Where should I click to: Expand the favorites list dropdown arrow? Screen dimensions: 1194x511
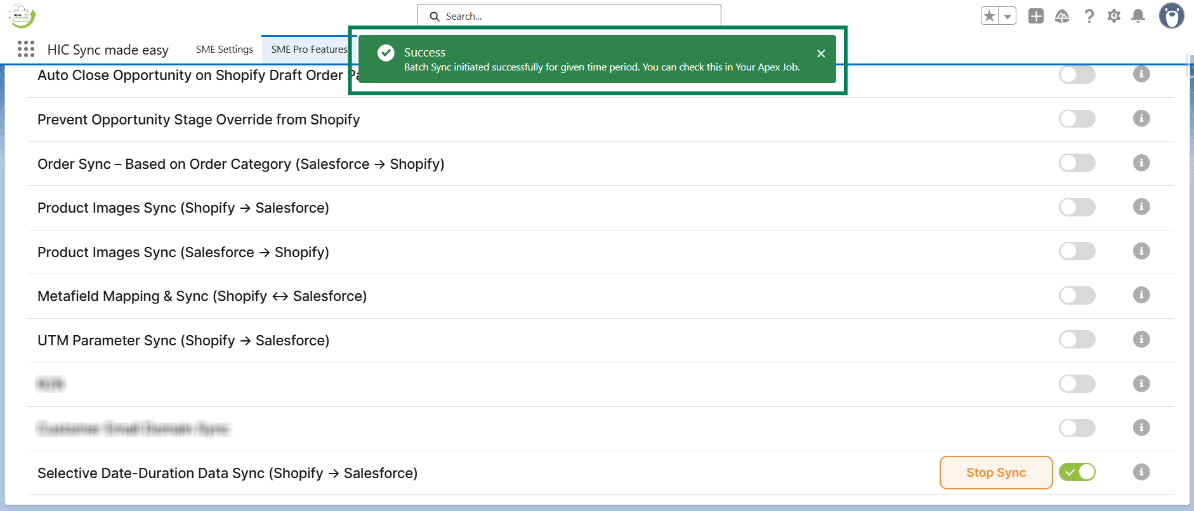1007,16
